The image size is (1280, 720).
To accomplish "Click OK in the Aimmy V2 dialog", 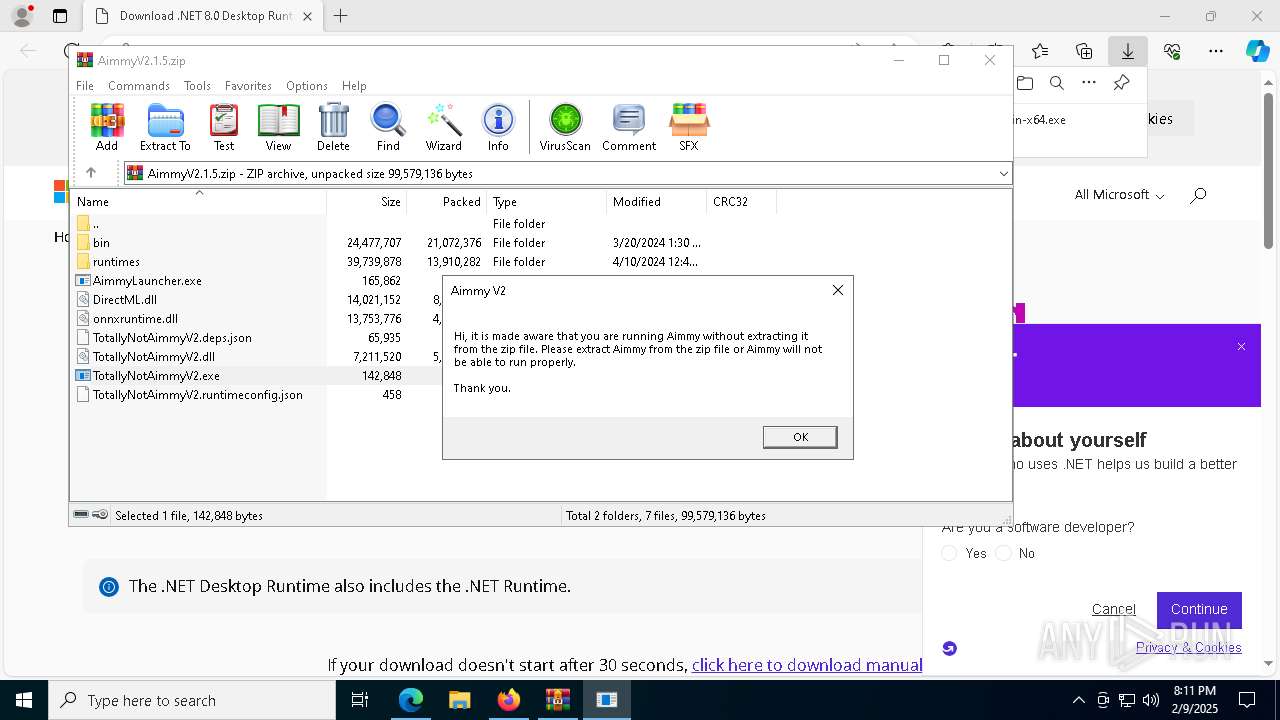I will 800,437.
